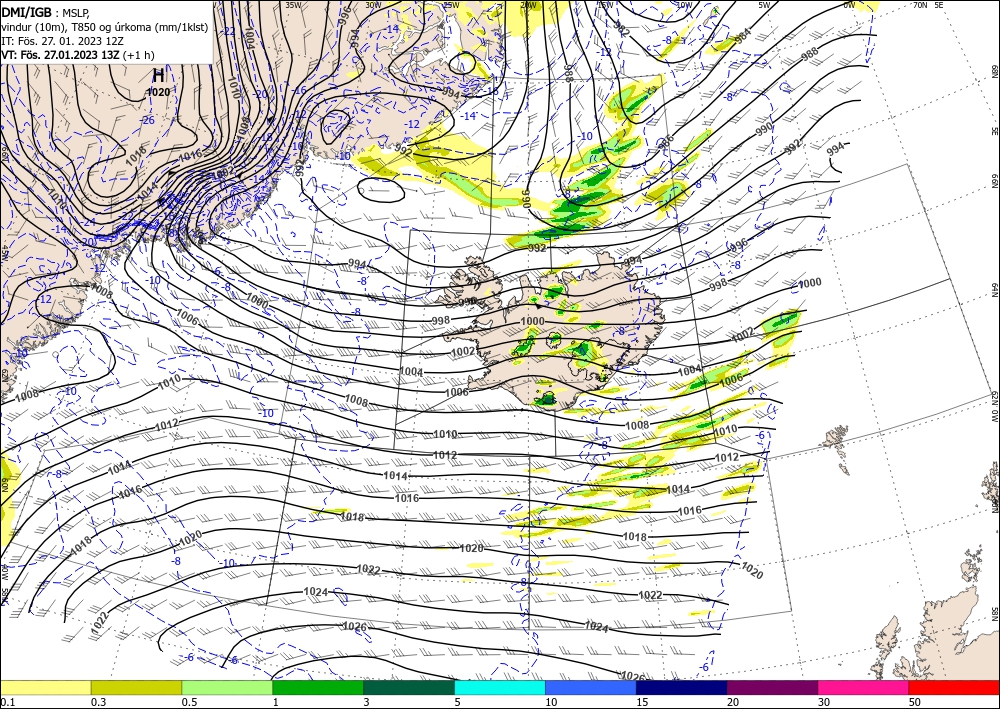The height and width of the screenshot is (709, 1000).
Task: Click the '1020' value beneath the H marker
Action: pyautogui.click(x=158, y=92)
